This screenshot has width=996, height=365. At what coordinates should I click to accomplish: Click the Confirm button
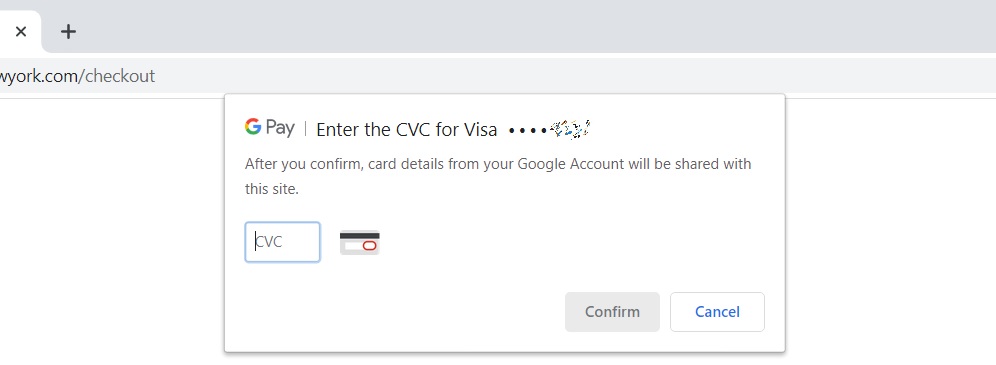pyautogui.click(x=612, y=312)
